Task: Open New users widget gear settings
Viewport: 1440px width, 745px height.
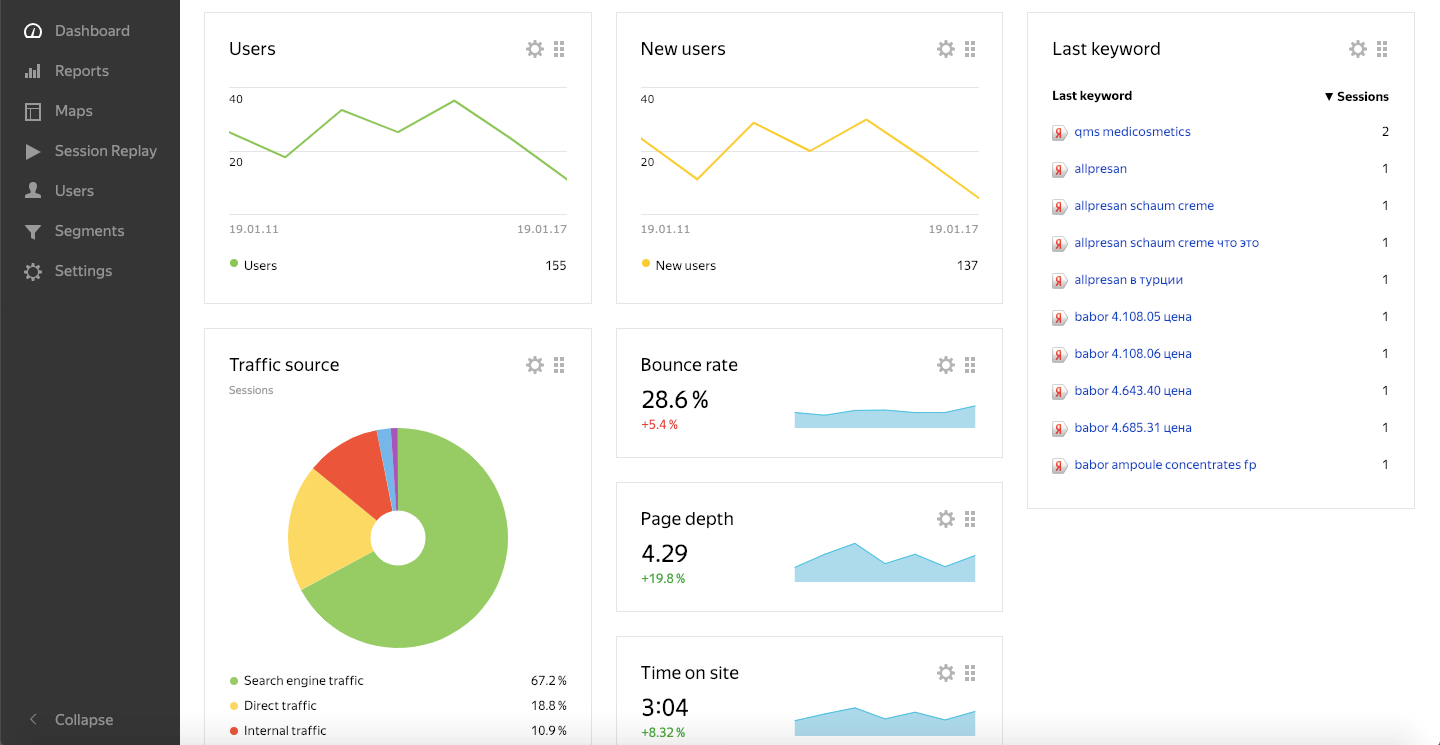Action: click(946, 49)
